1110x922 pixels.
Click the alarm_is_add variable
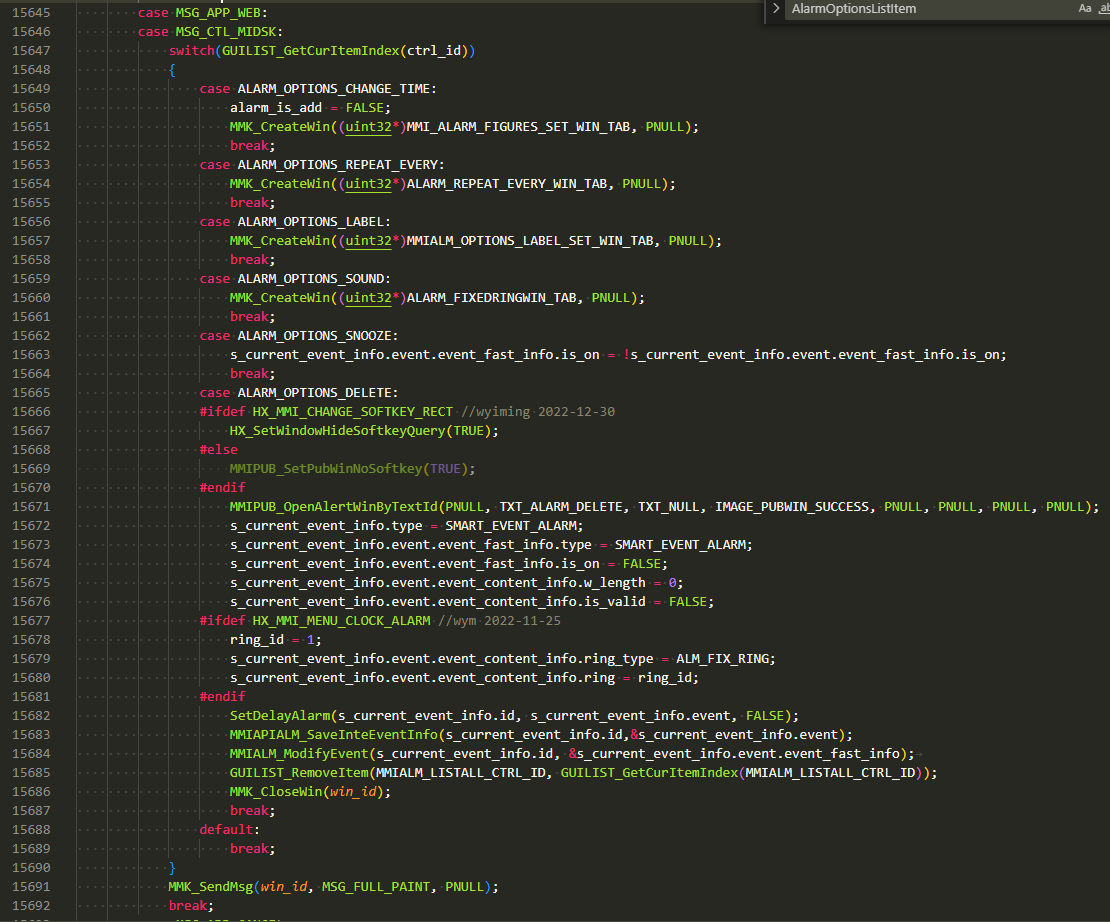(x=276, y=108)
